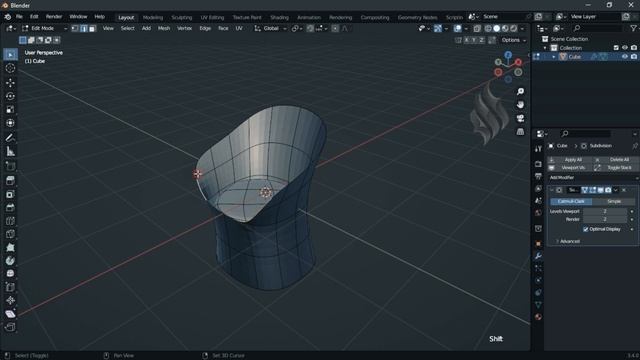Select the Simple subdivision type

pos(614,201)
